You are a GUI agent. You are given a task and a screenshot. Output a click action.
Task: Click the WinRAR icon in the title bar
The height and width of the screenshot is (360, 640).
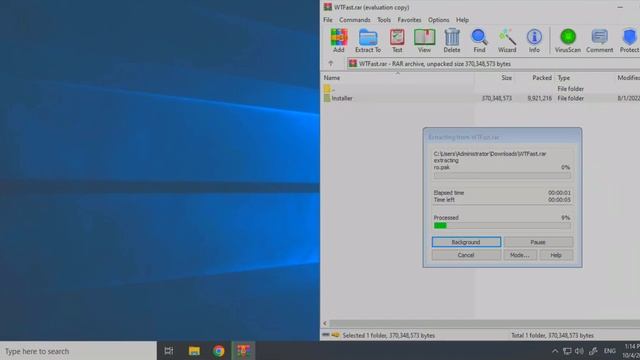[x=327, y=7]
